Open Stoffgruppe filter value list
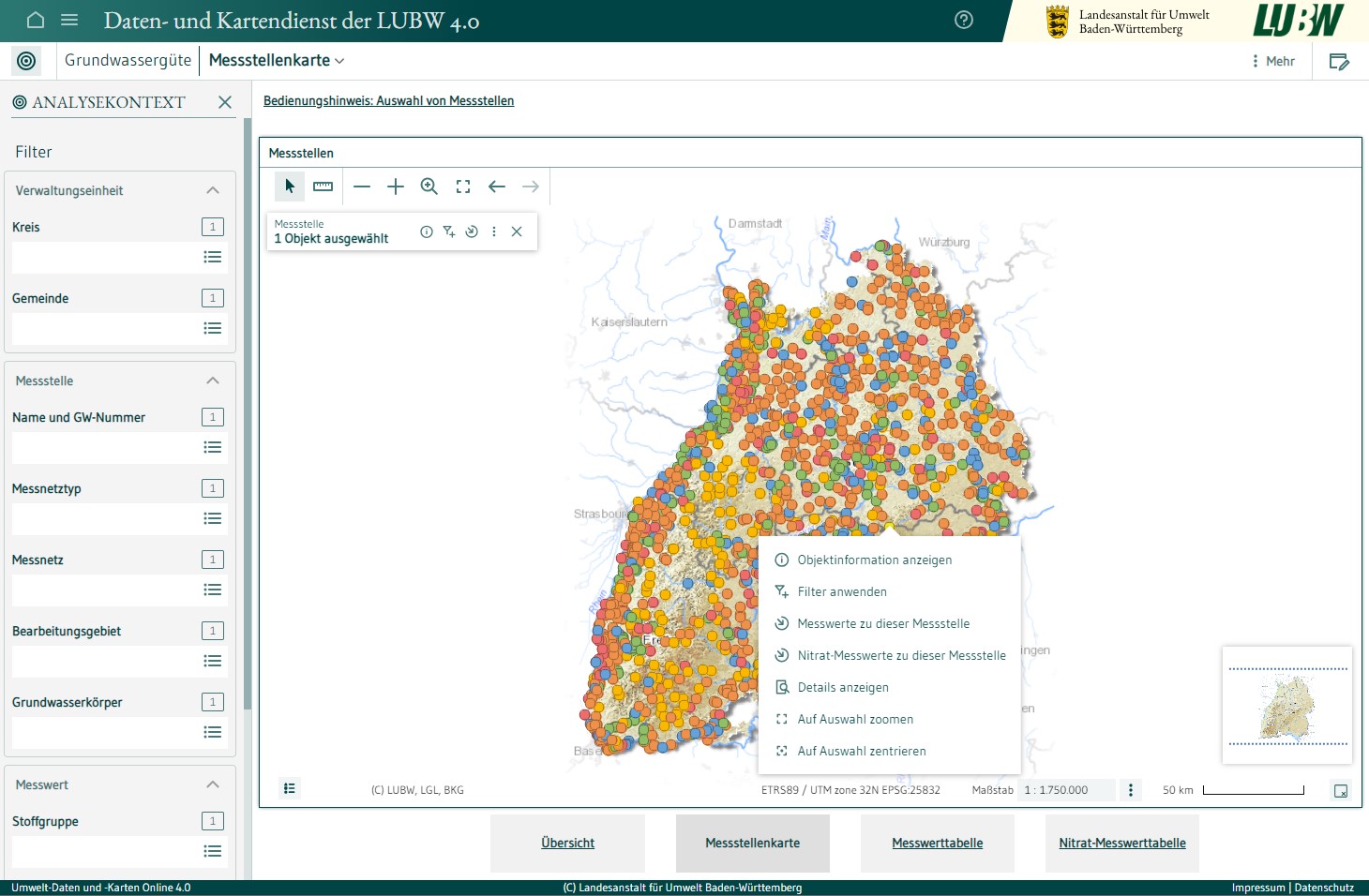1369x896 pixels. pyautogui.click(x=213, y=851)
